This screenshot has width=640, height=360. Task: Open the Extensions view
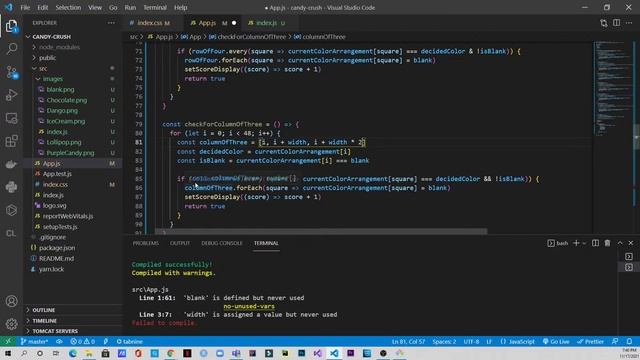[x=11, y=141]
